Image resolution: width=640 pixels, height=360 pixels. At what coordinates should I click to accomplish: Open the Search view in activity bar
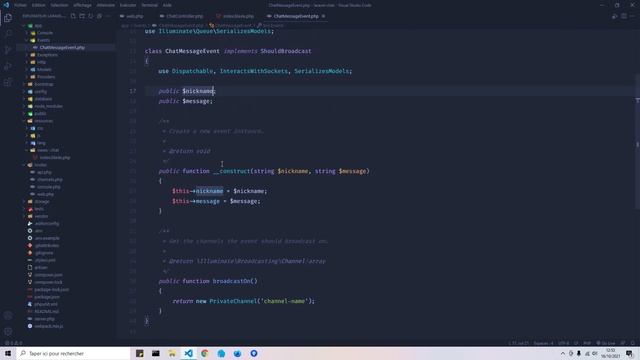8,34
